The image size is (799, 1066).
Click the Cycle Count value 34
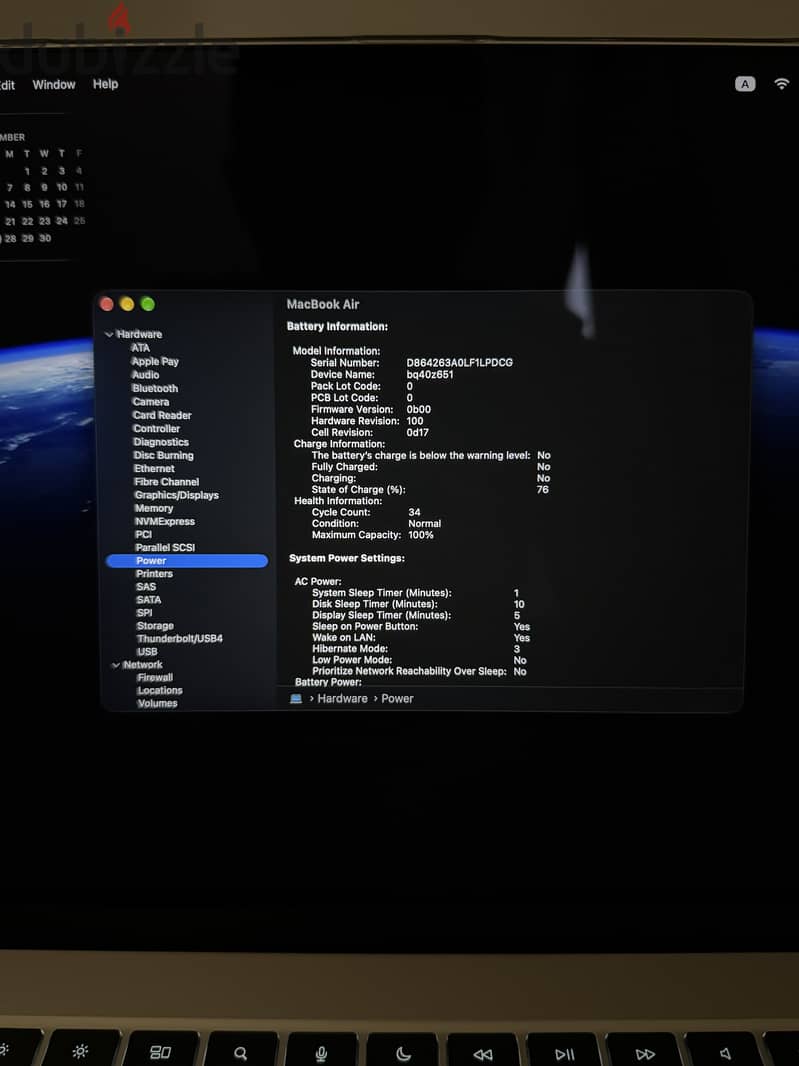point(414,513)
